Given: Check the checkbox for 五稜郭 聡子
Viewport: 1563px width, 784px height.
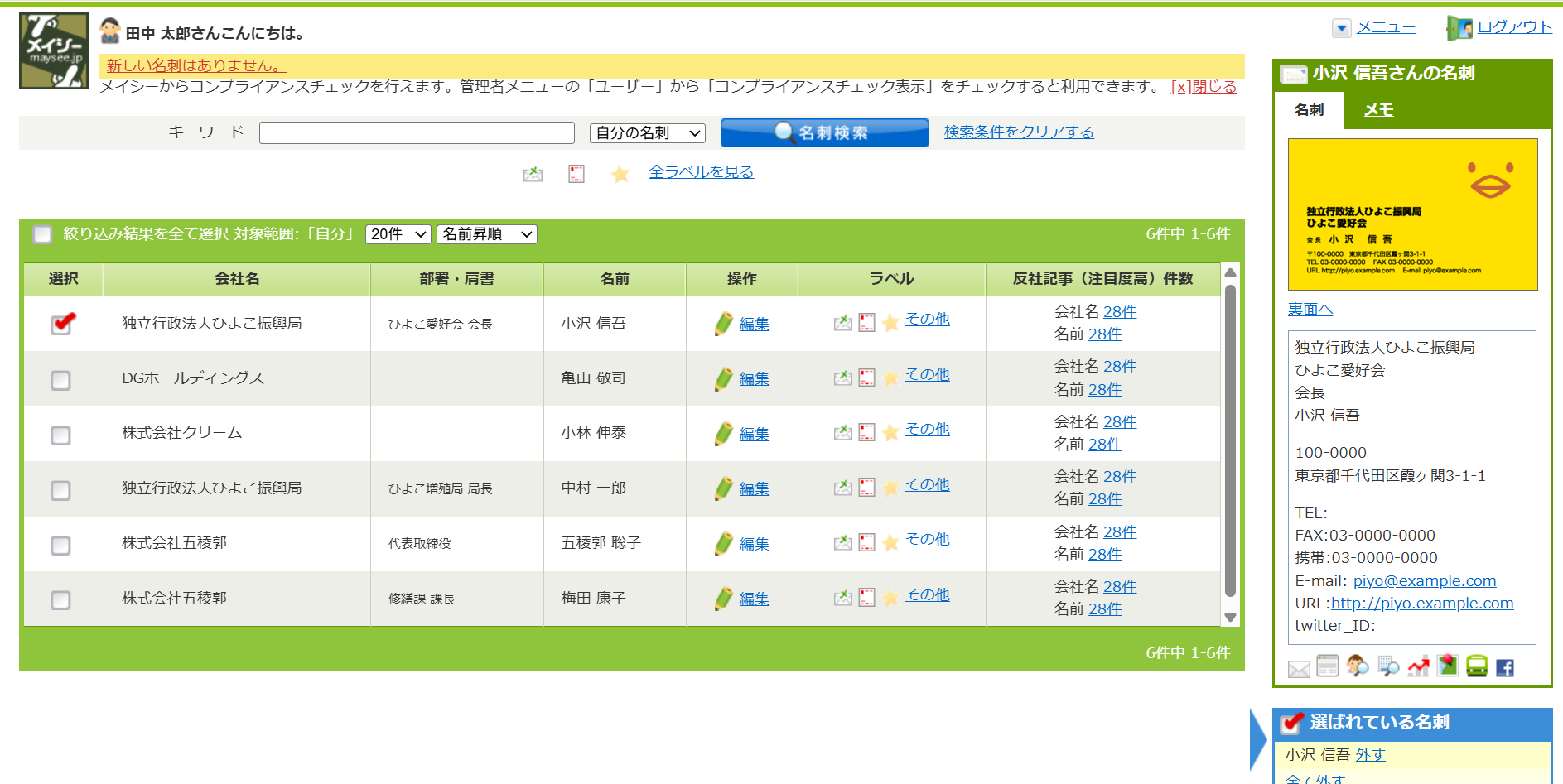Looking at the screenshot, I should pos(60,545).
